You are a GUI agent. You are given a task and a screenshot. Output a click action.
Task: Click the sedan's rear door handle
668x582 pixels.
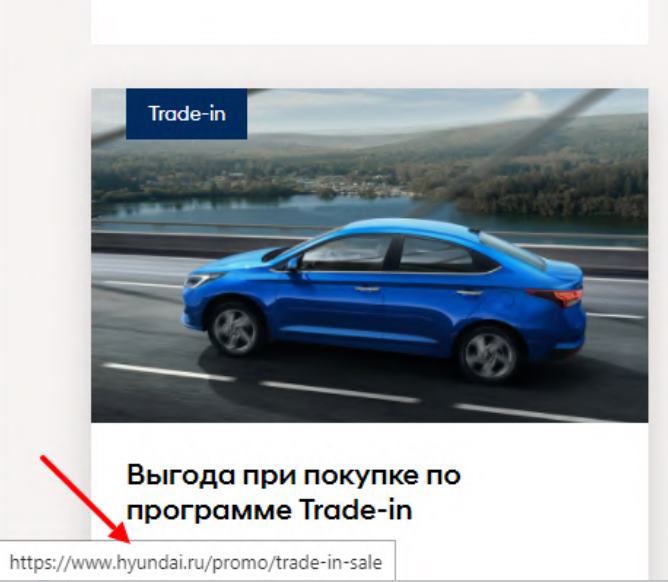[469, 292]
